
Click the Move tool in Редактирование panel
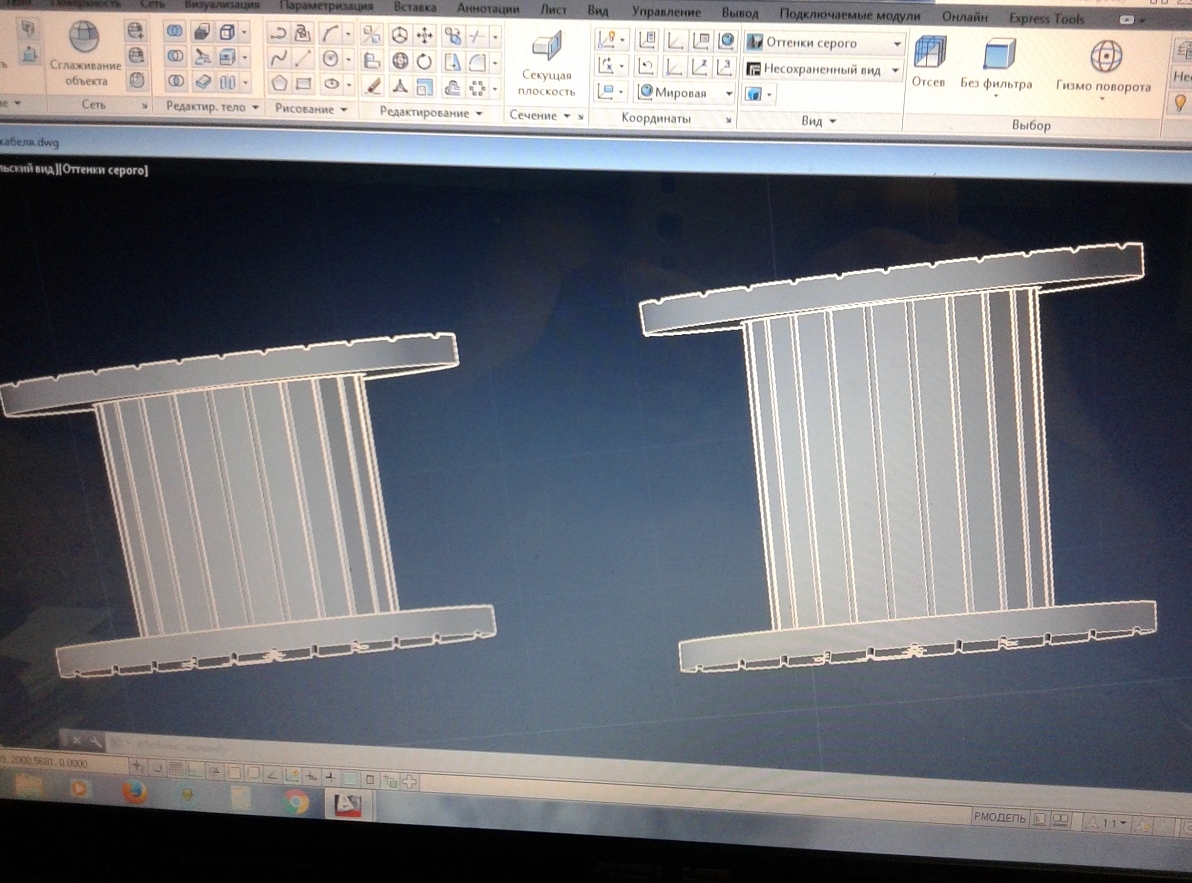425,36
